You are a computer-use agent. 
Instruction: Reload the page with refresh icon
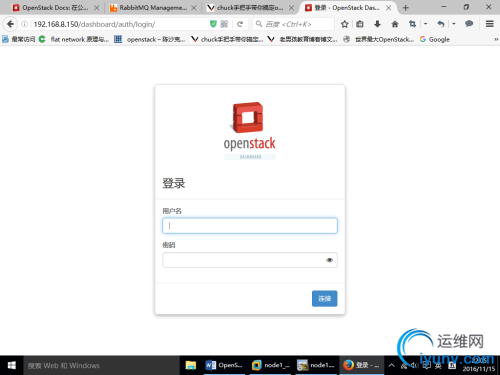coord(240,24)
